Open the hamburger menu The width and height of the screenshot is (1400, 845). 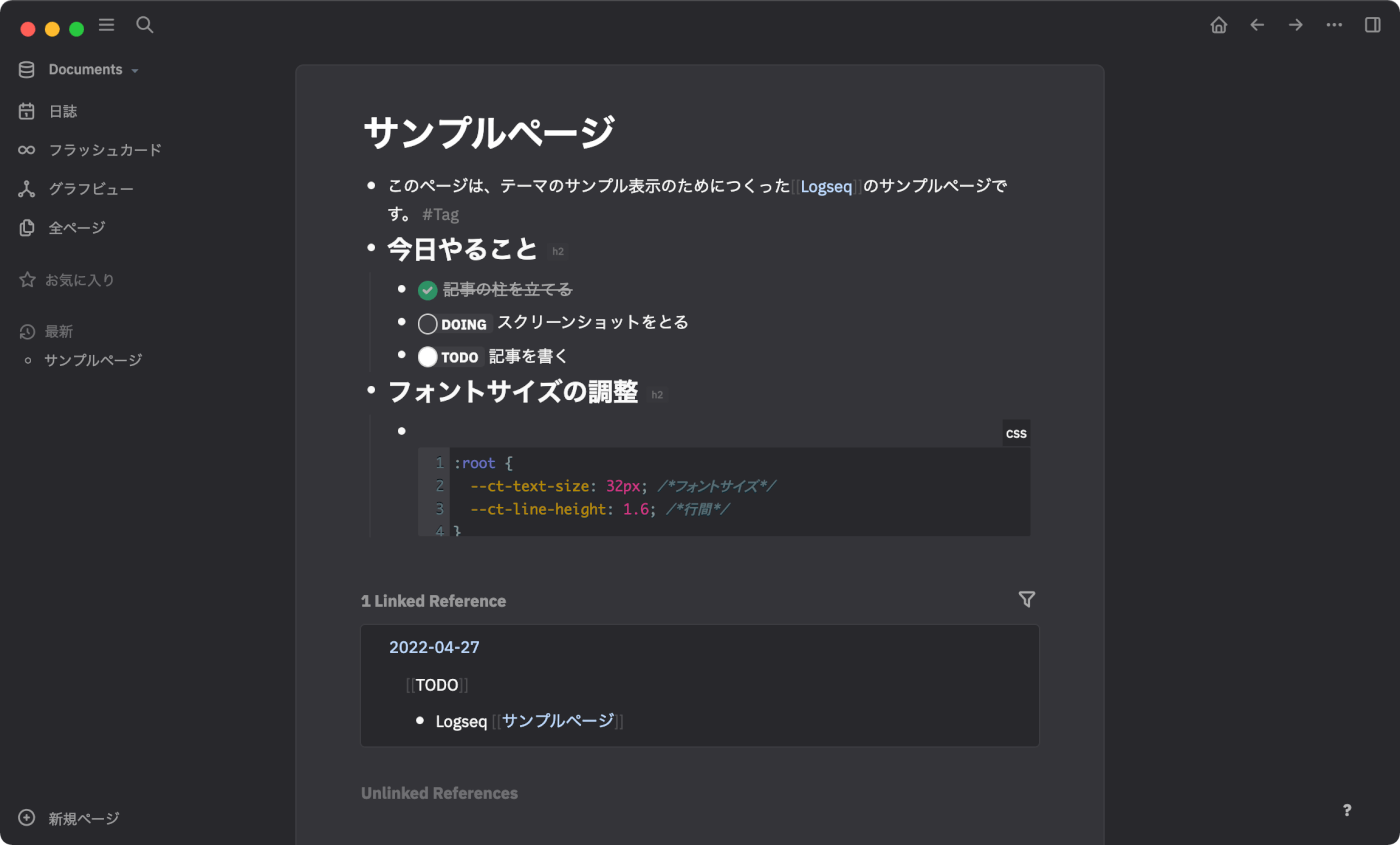click(106, 25)
